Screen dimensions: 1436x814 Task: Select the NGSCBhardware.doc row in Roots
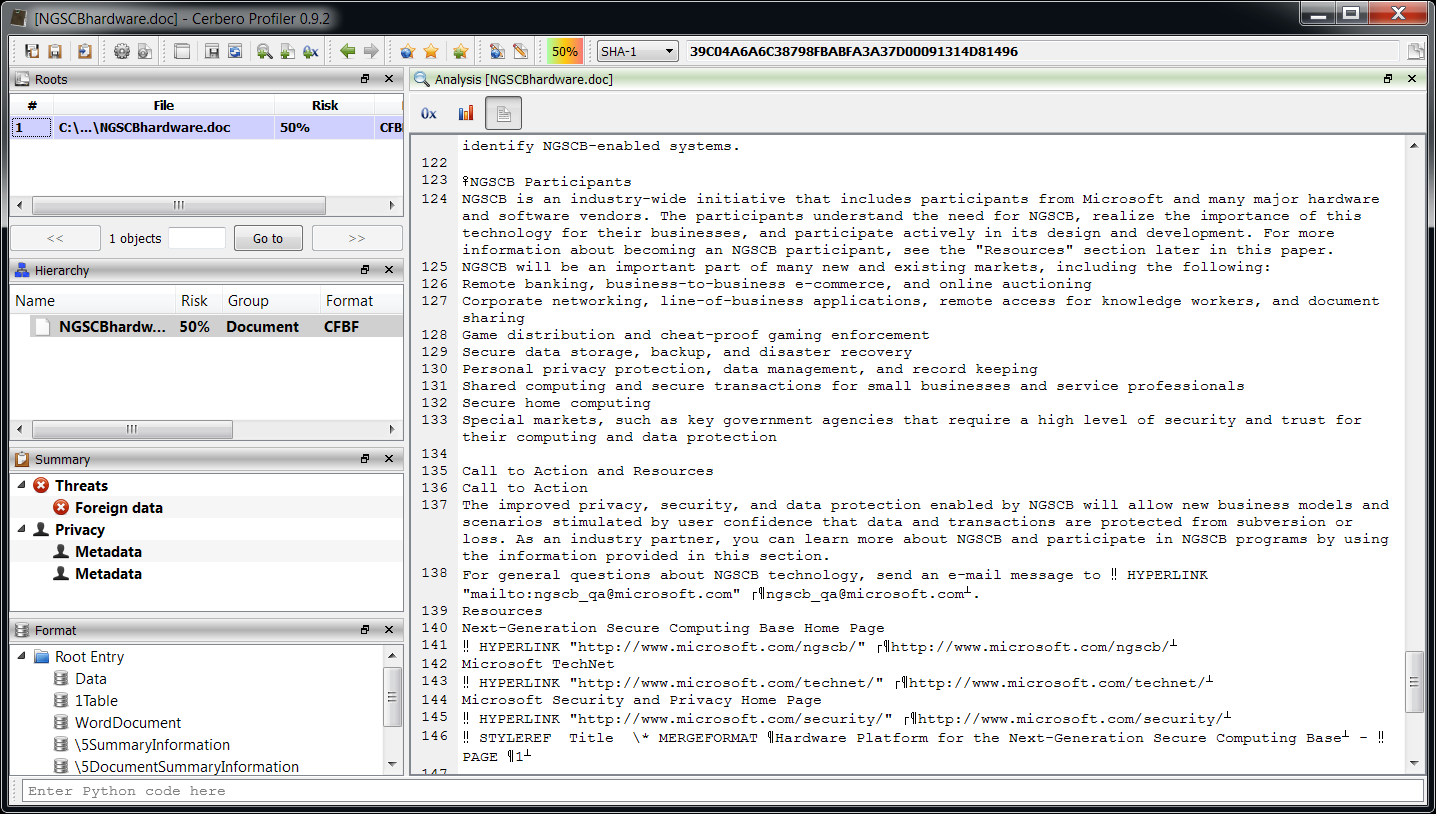point(207,127)
